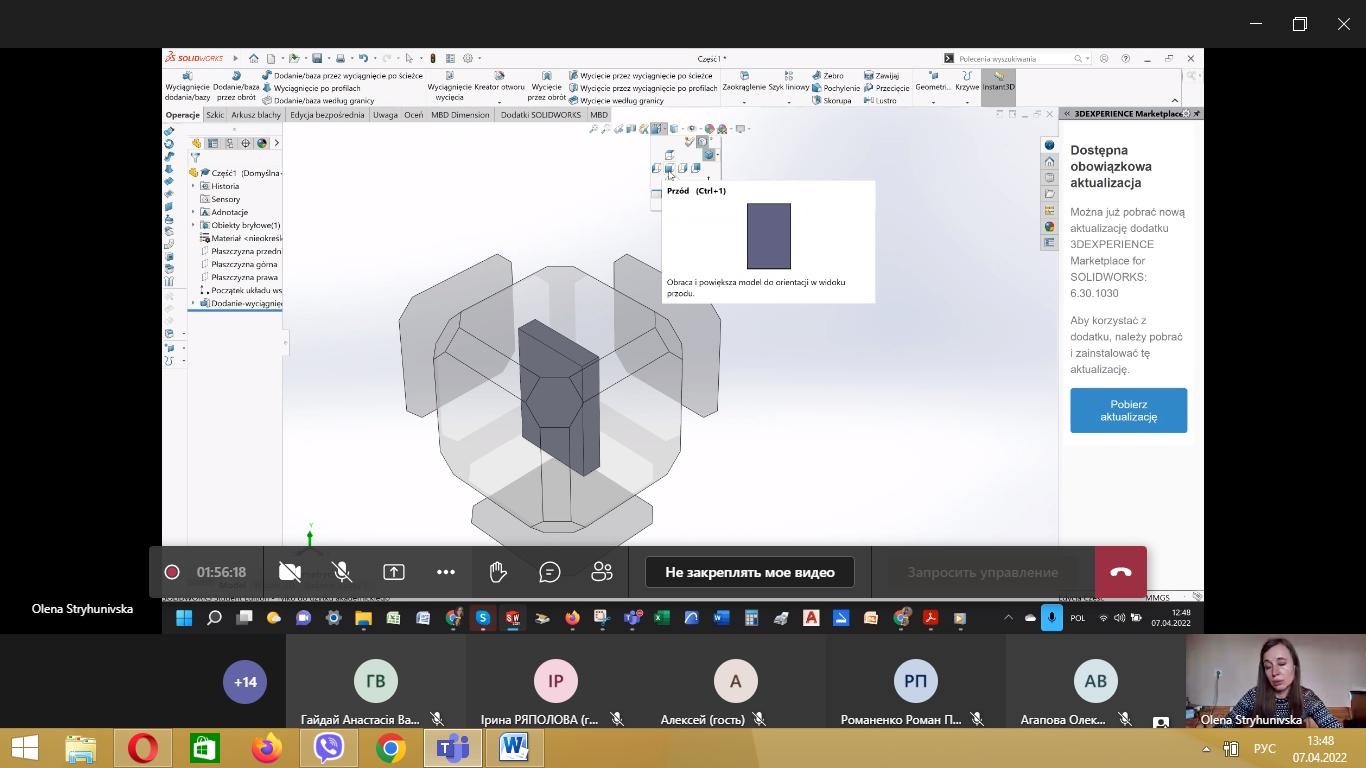Select Dodanie/baza przez wyciągnięcie po ścieżce
This screenshot has width=1366, height=768.
click(342, 75)
